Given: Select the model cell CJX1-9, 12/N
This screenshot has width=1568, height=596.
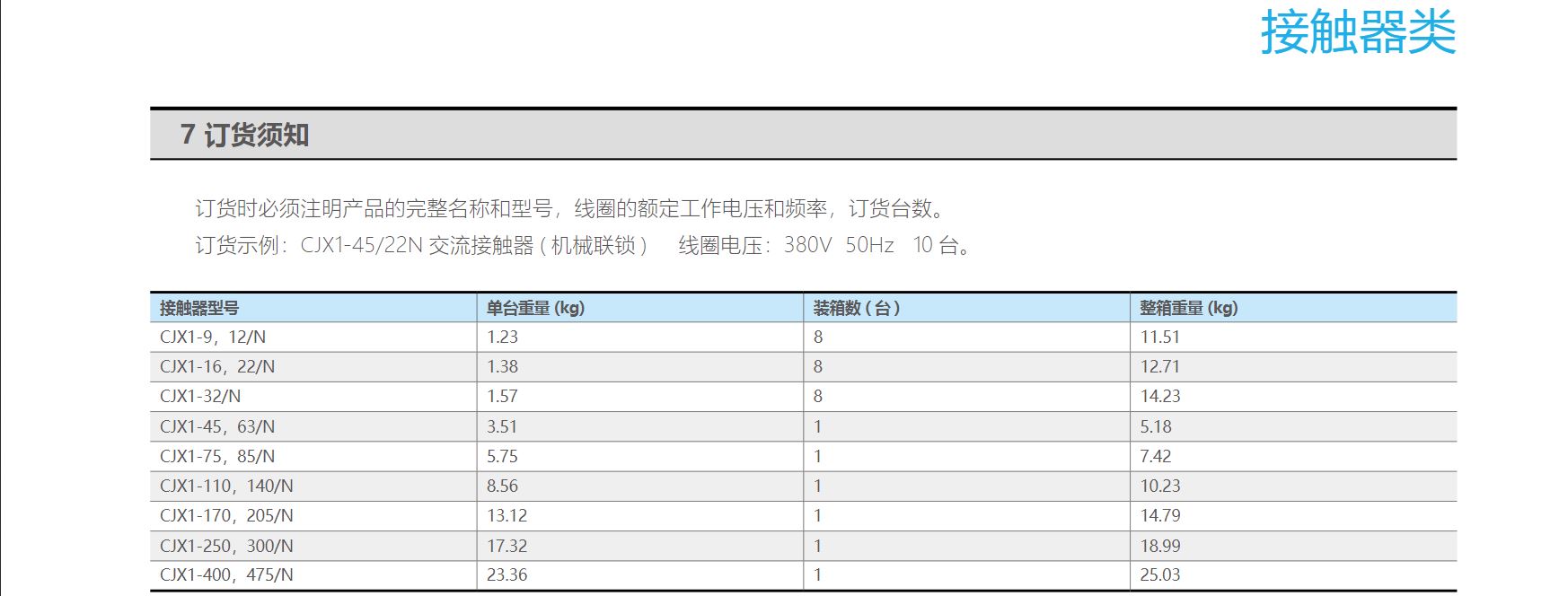Looking at the screenshot, I should pyautogui.click(x=213, y=337).
